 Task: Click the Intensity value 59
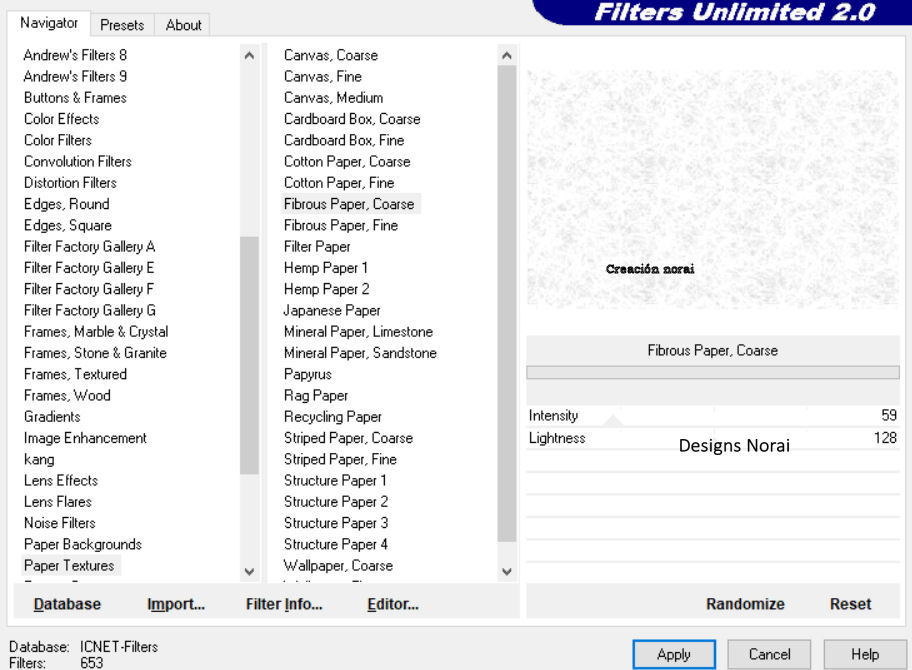(x=889, y=415)
